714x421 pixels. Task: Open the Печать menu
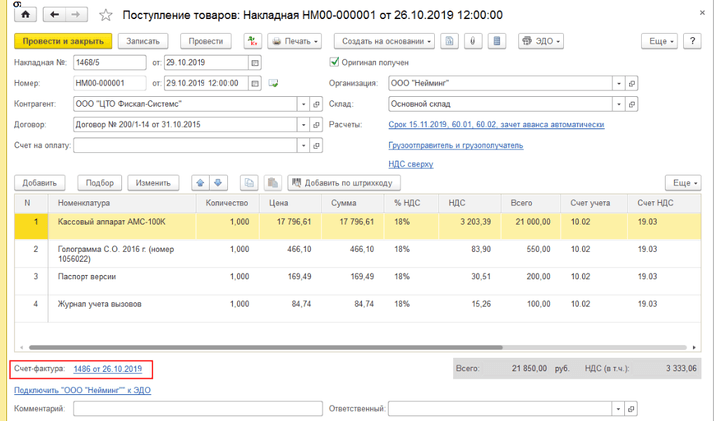[x=296, y=42]
